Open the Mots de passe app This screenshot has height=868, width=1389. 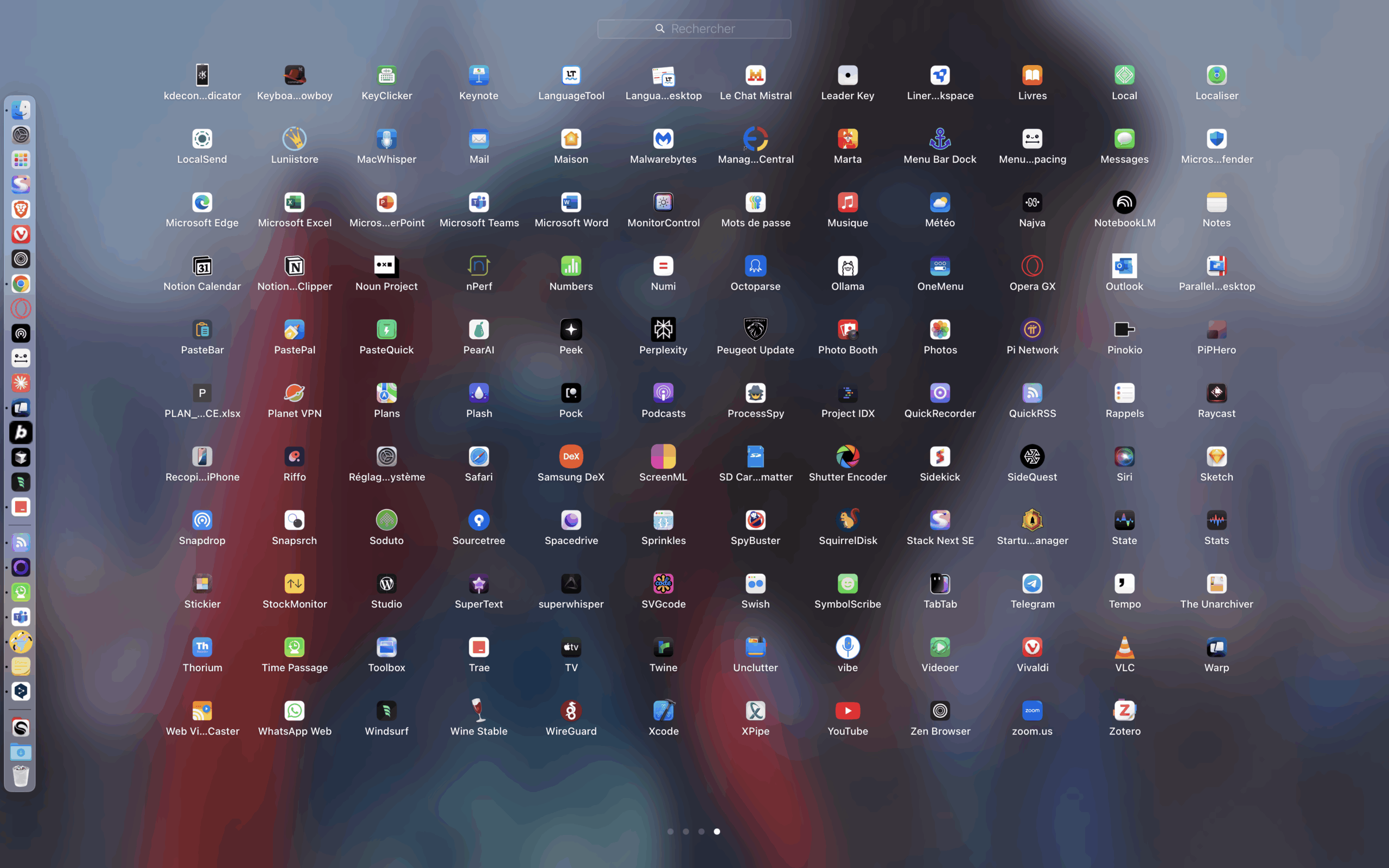click(755, 203)
